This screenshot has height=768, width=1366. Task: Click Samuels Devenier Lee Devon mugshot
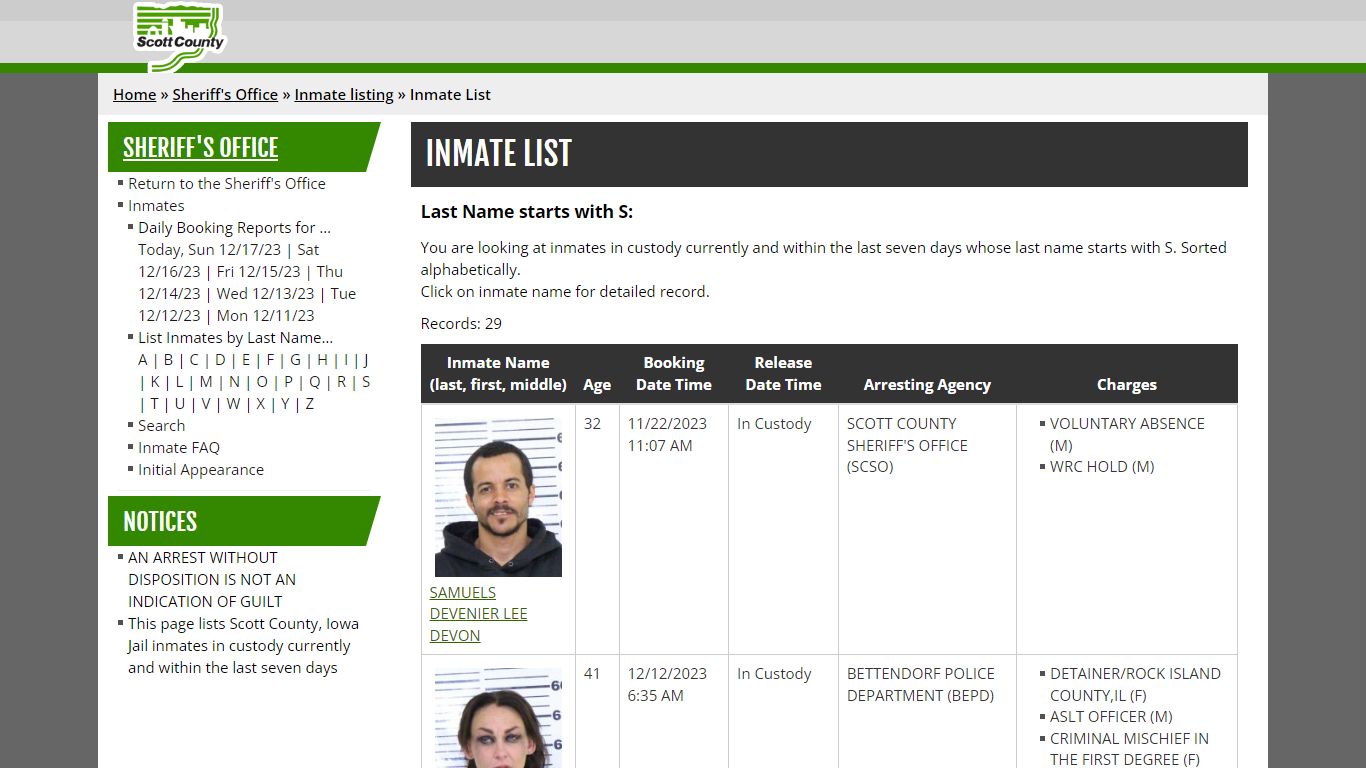pos(498,497)
